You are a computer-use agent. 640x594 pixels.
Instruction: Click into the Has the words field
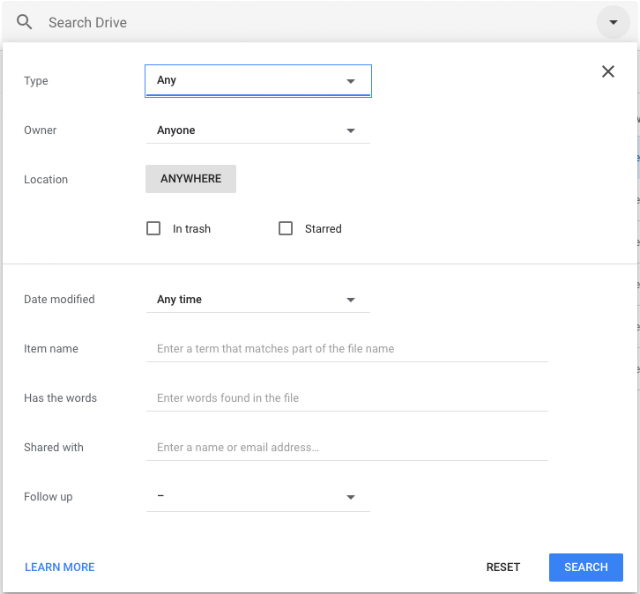point(347,398)
